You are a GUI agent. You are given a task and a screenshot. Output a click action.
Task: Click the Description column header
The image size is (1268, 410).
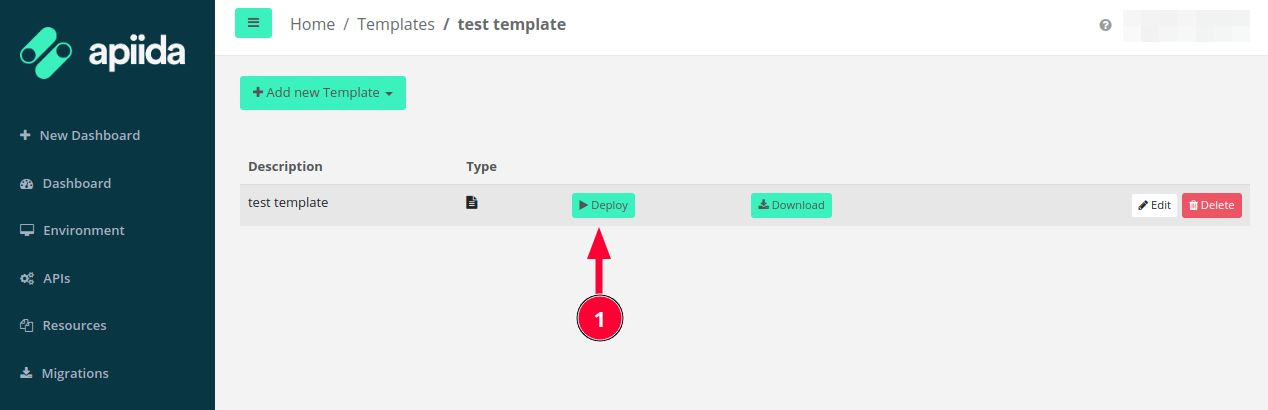click(x=285, y=166)
